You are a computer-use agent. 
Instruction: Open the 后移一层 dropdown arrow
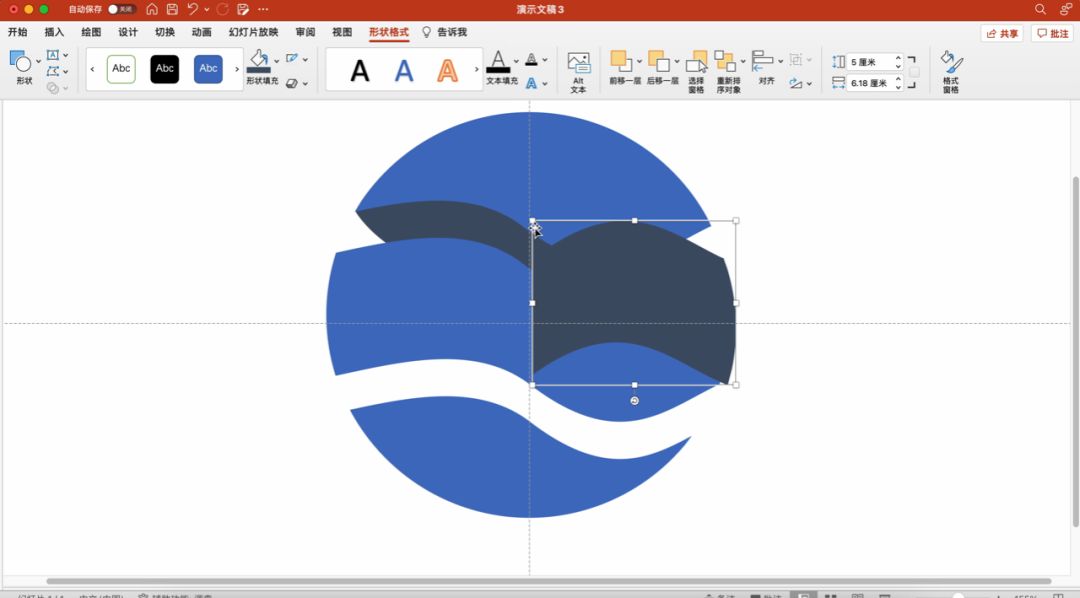[x=677, y=61]
